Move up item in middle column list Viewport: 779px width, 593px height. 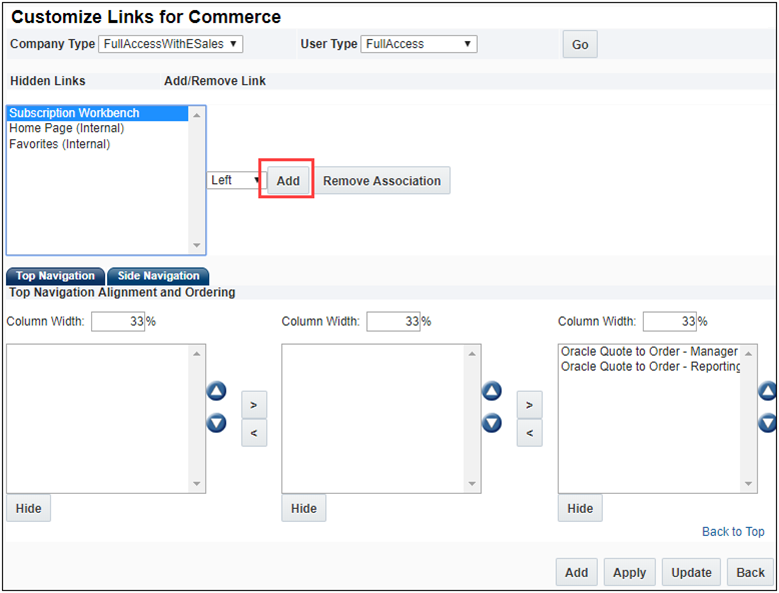tap(491, 391)
